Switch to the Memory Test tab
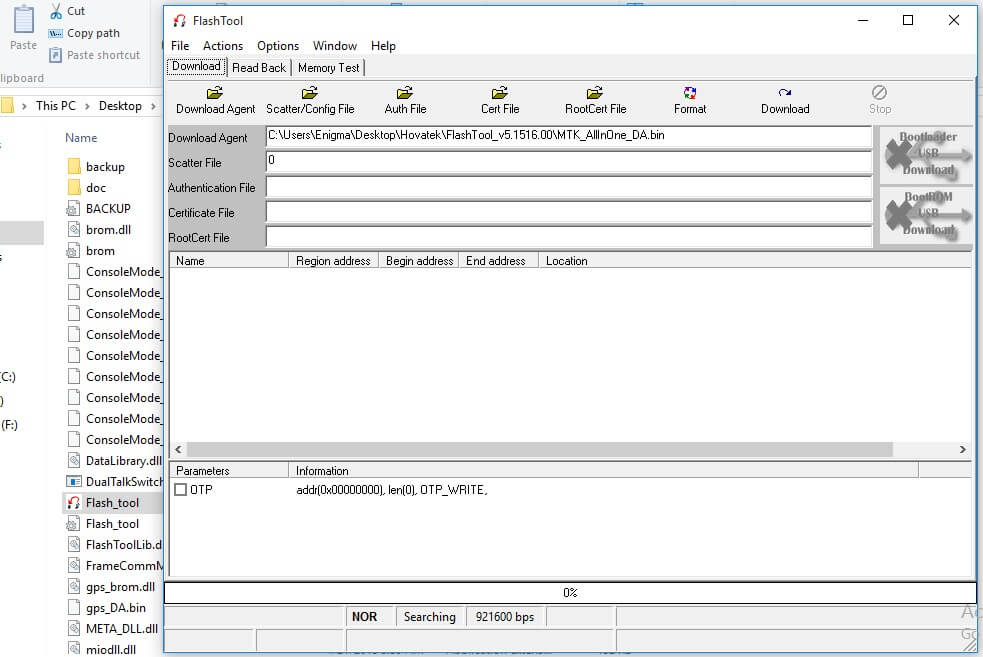This screenshot has height=657, width=983. click(x=329, y=68)
